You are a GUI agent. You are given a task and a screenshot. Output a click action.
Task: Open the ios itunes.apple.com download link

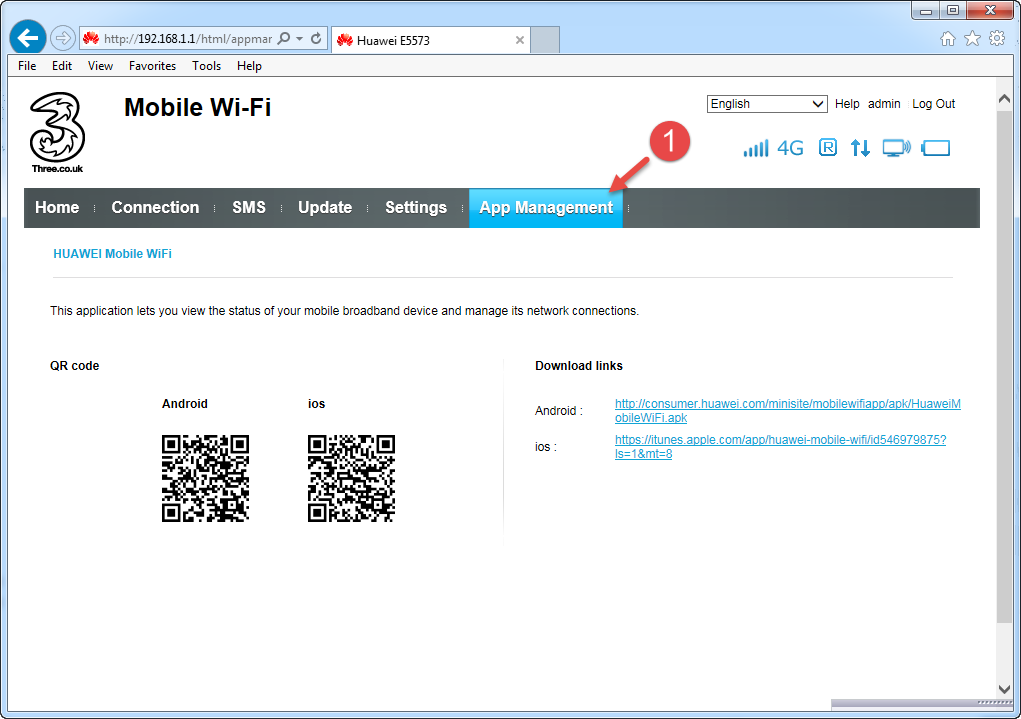pyautogui.click(x=780, y=447)
